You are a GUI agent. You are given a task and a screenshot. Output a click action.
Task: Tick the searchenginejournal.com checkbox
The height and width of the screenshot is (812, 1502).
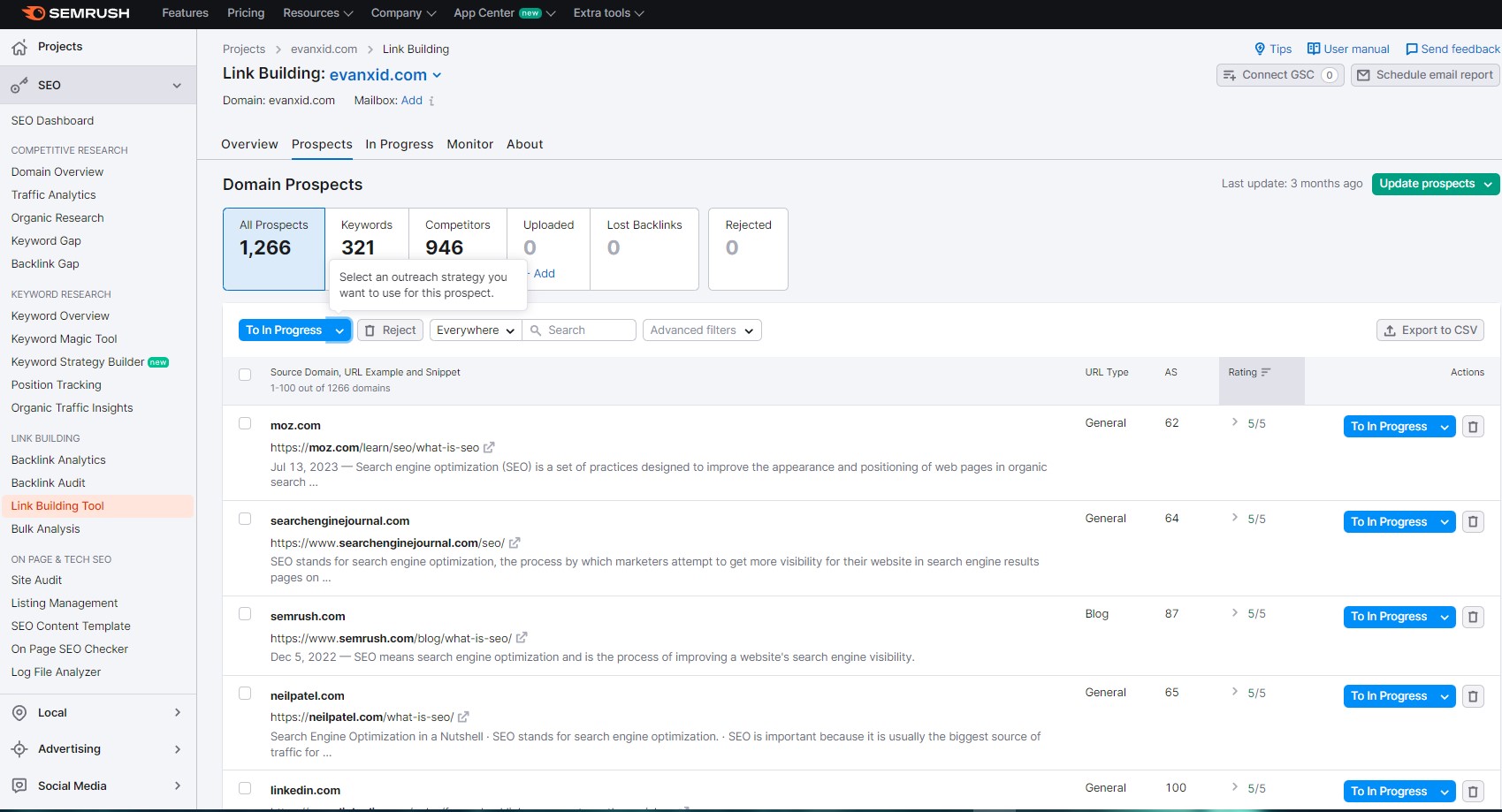coord(245,520)
